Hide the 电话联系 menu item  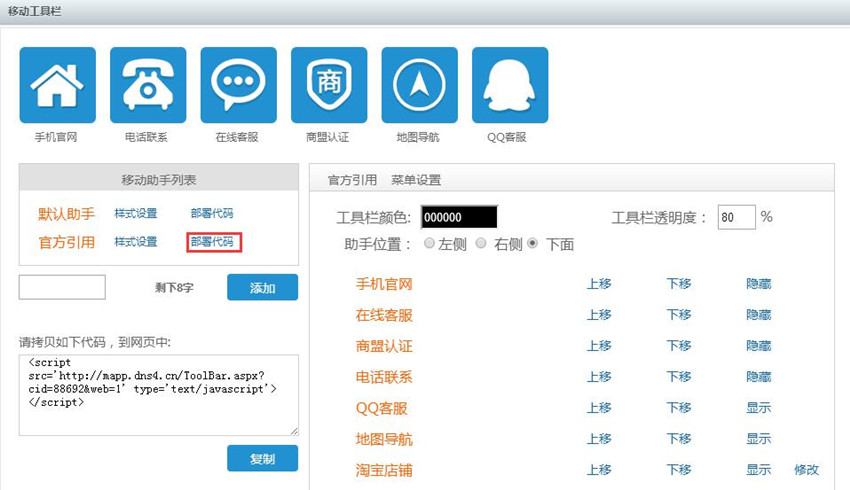(x=758, y=377)
